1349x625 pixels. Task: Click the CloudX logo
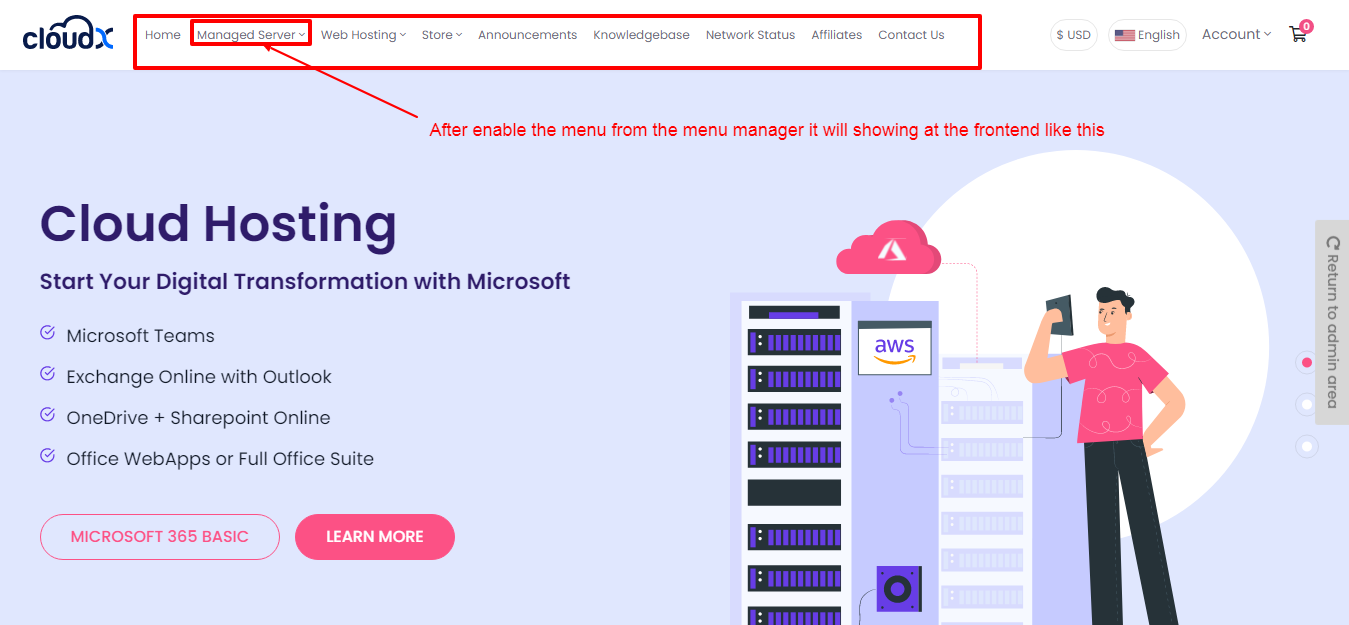pos(68,35)
